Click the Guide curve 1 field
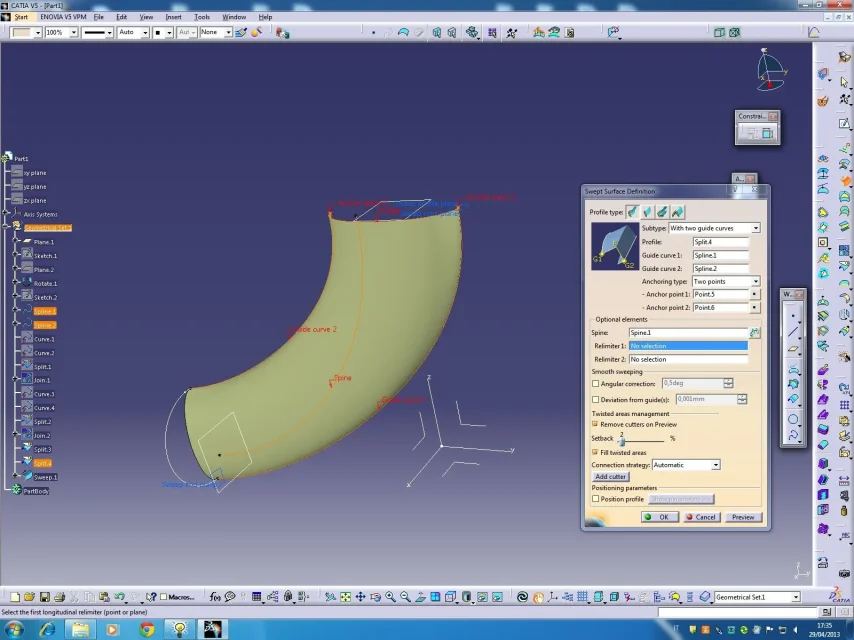This screenshot has height=640, width=854. click(721, 255)
